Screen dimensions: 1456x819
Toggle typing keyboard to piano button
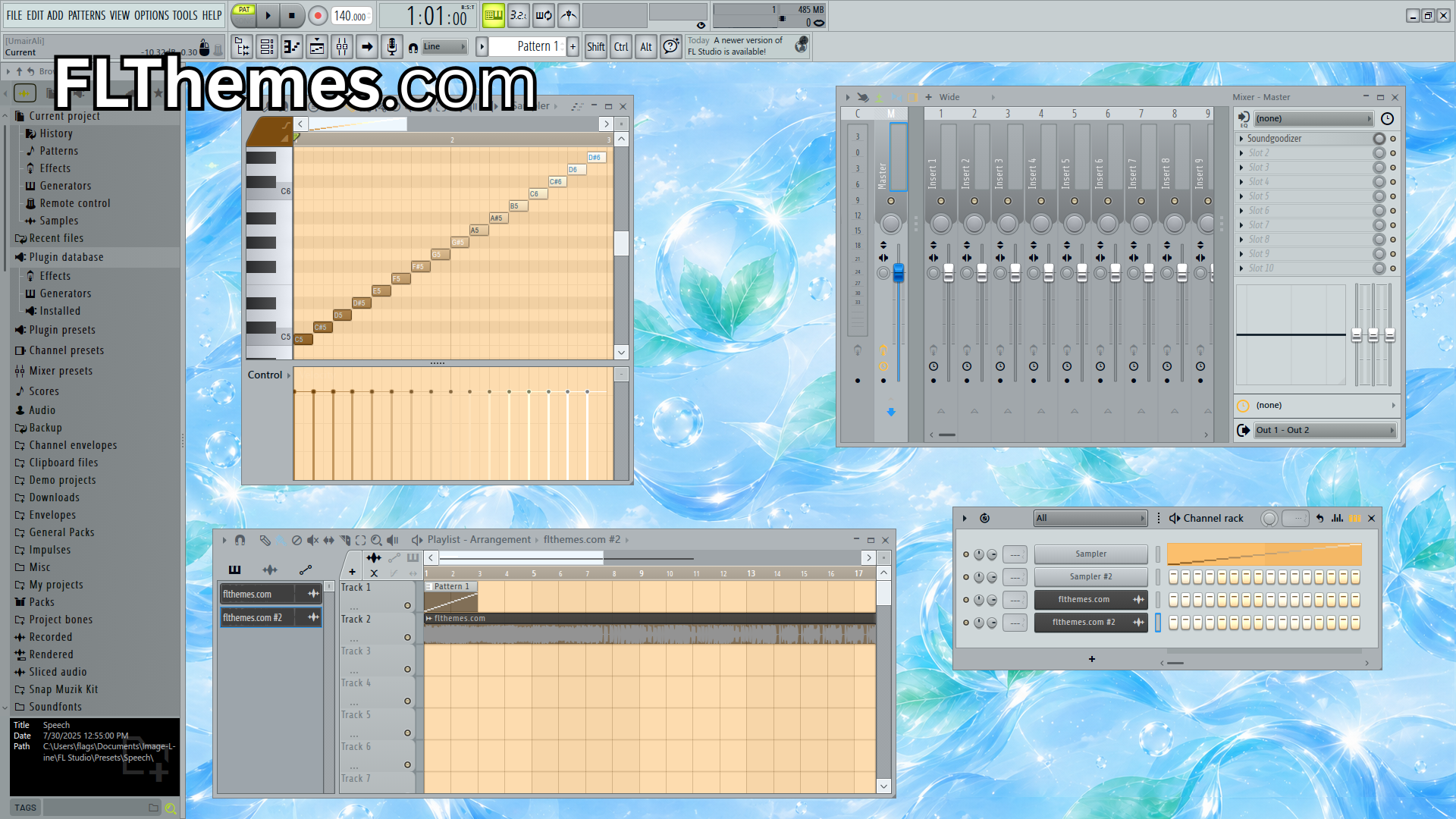tap(493, 15)
